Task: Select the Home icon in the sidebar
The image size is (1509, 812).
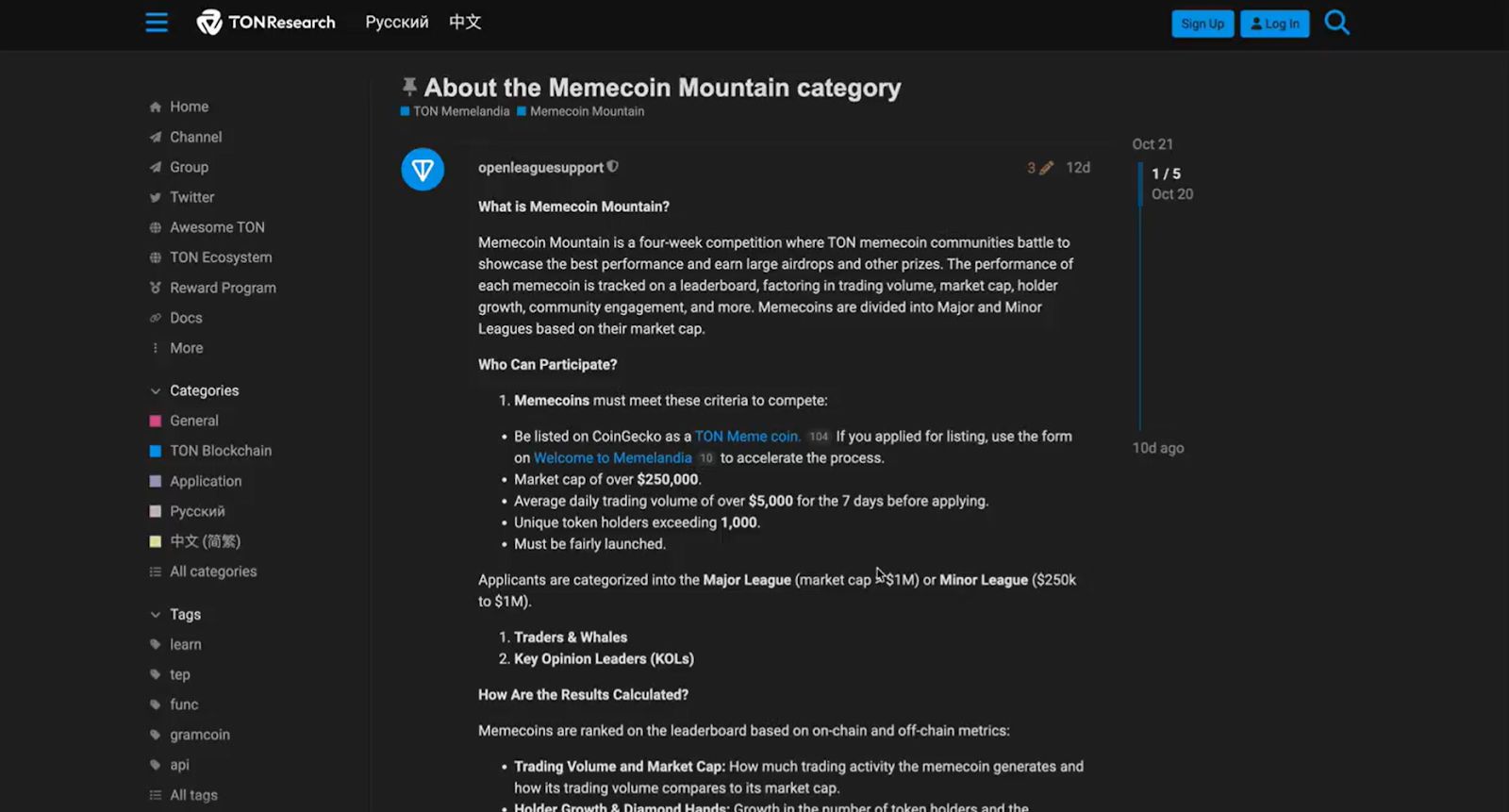Action: click(155, 107)
